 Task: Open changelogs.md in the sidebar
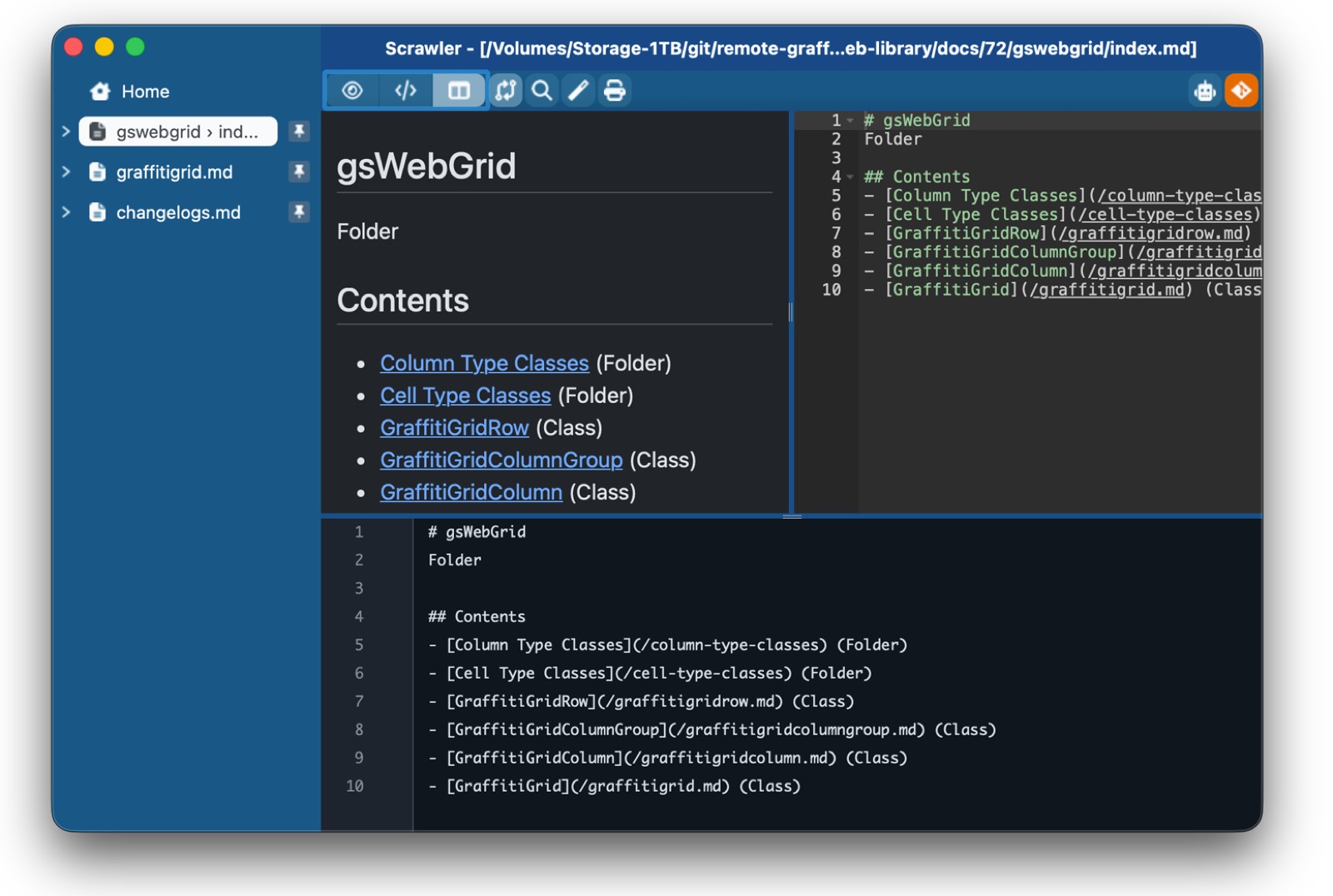point(178,212)
